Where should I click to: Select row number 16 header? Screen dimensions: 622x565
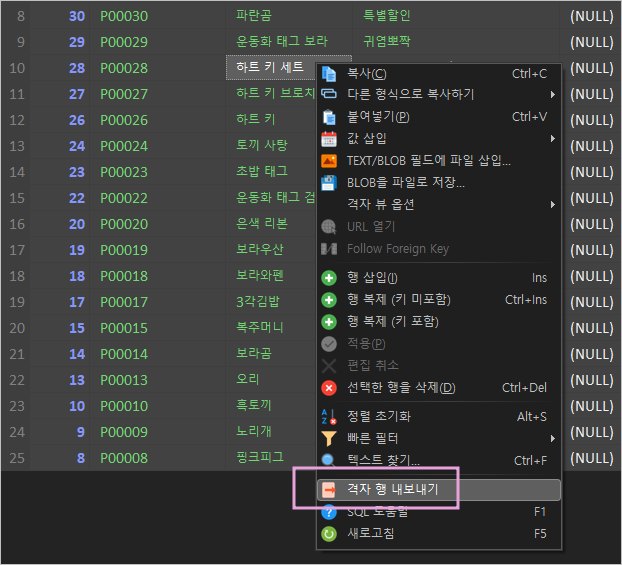(x=15, y=224)
